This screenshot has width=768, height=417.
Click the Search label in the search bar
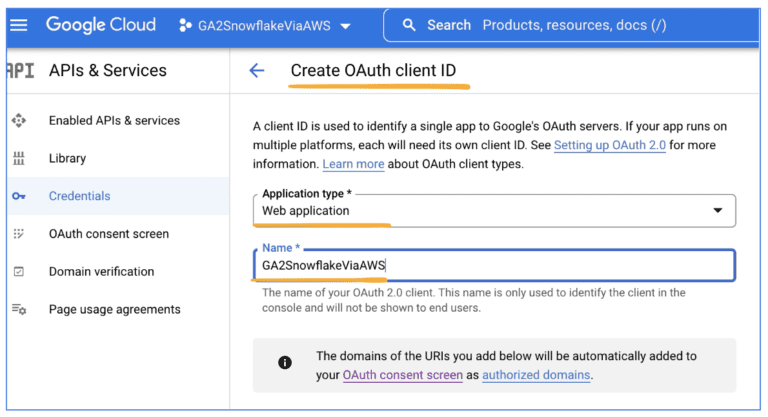(x=449, y=25)
